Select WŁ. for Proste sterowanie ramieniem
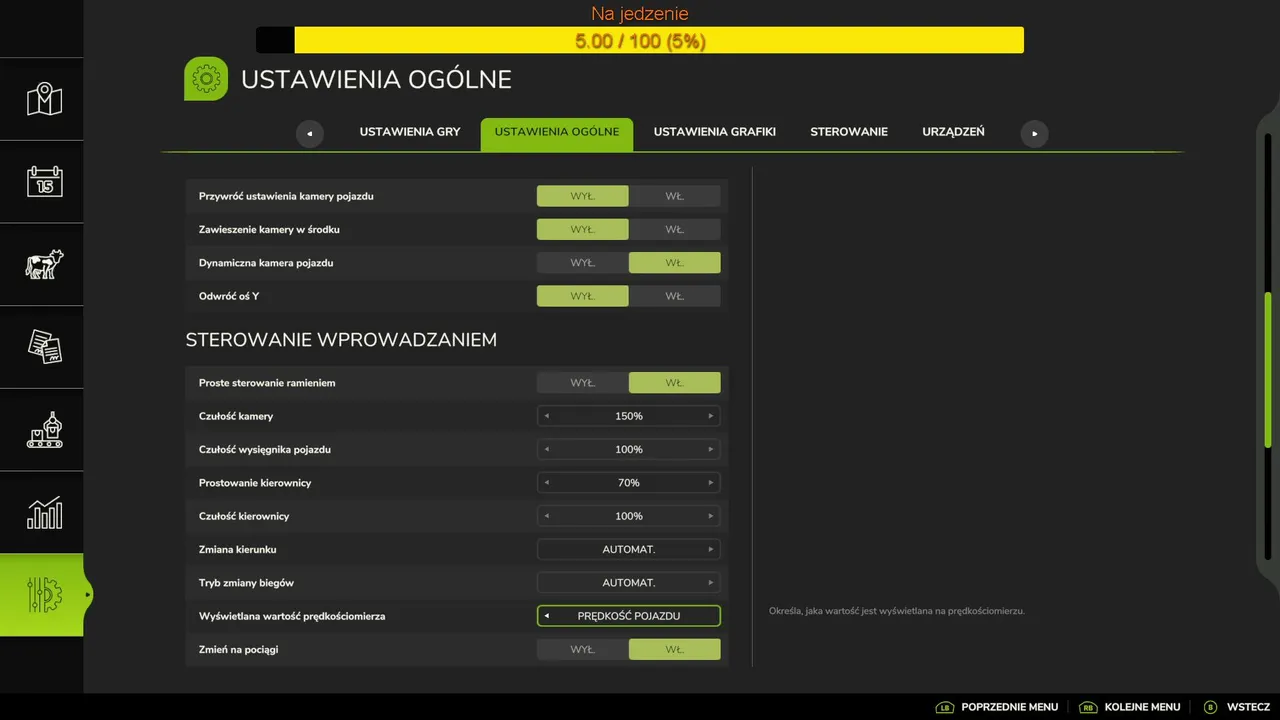The image size is (1280, 720). 675,383
